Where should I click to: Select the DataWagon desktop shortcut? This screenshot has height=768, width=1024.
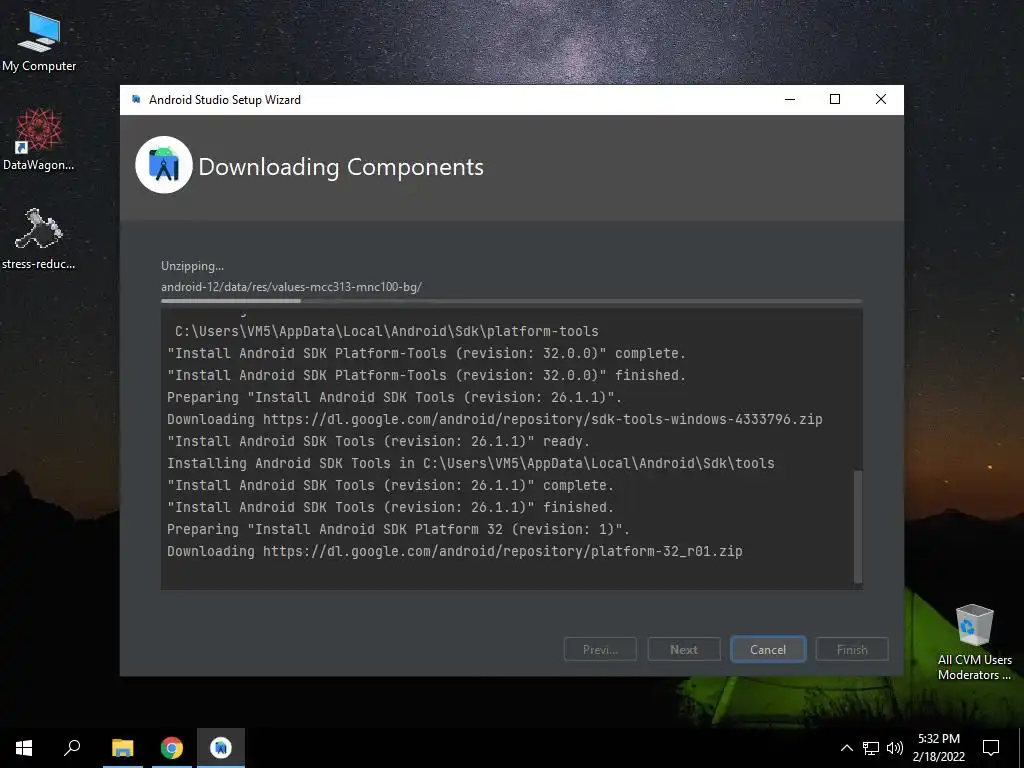pyautogui.click(x=39, y=139)
